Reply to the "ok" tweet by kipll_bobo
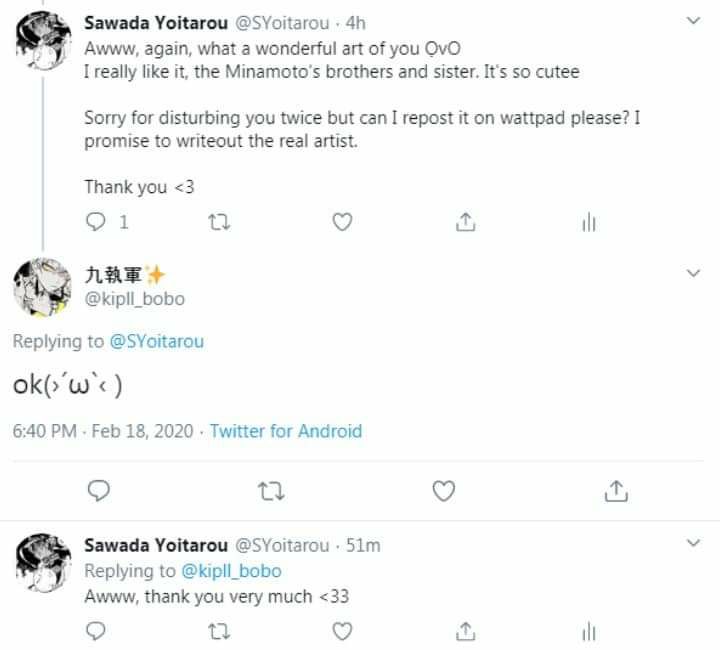Viewport: 720px width, 650px height. coord(98,490)
